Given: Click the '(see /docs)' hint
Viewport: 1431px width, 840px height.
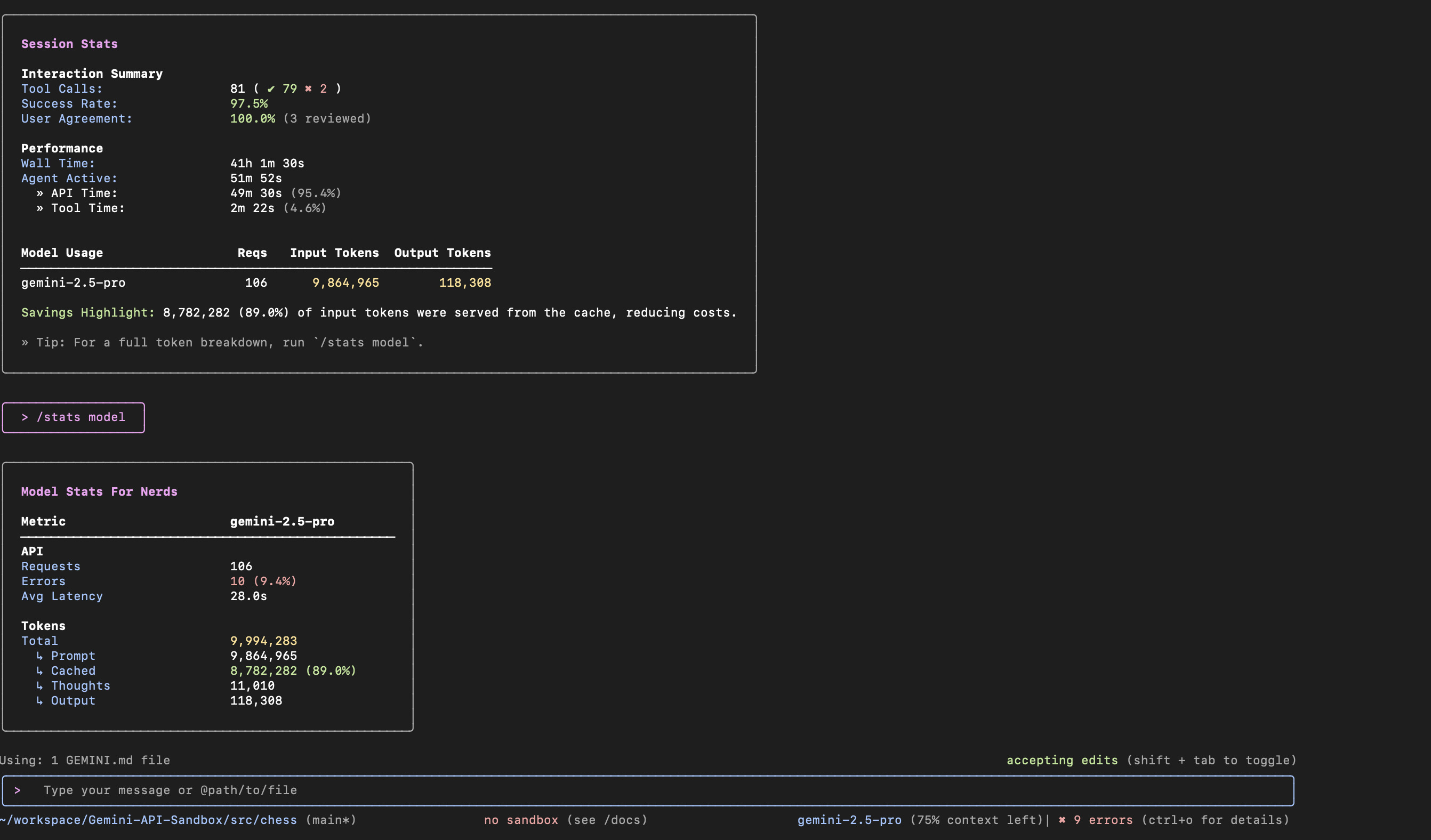Looking at the screenshot, I should tap(607, 820).
